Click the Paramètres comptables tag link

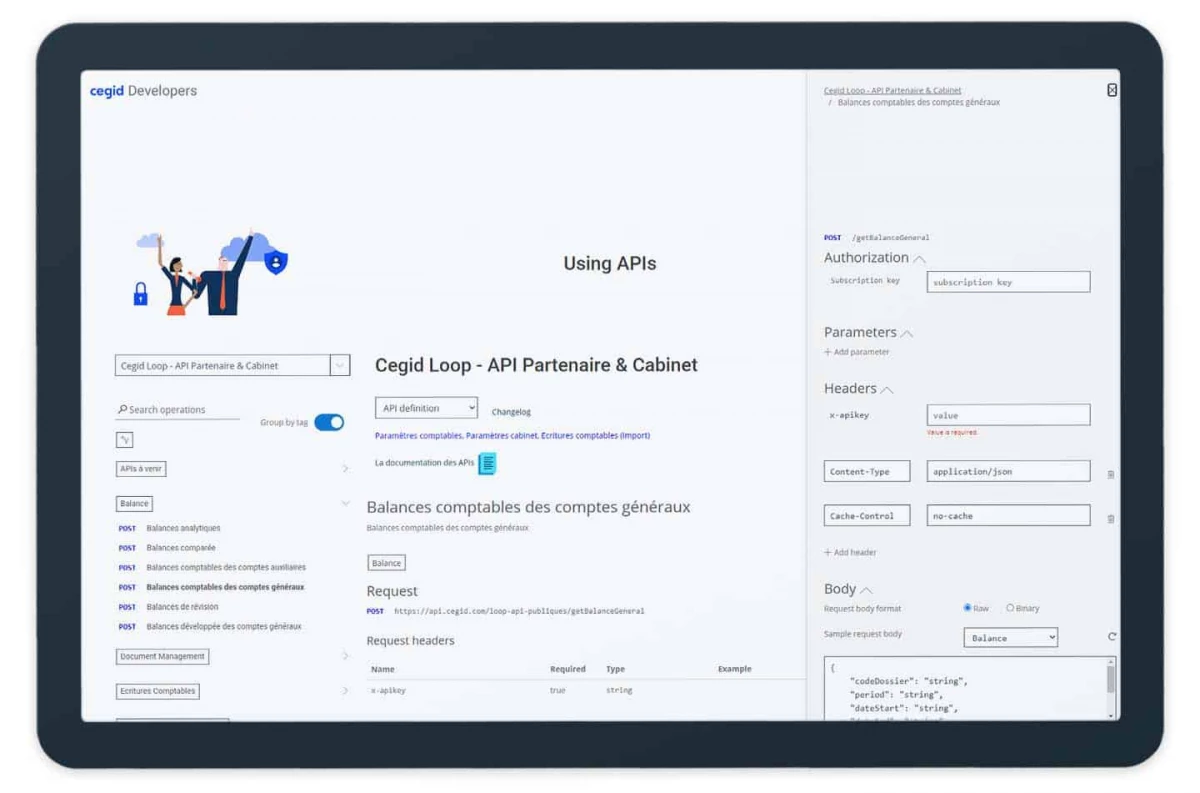[420, 436]
